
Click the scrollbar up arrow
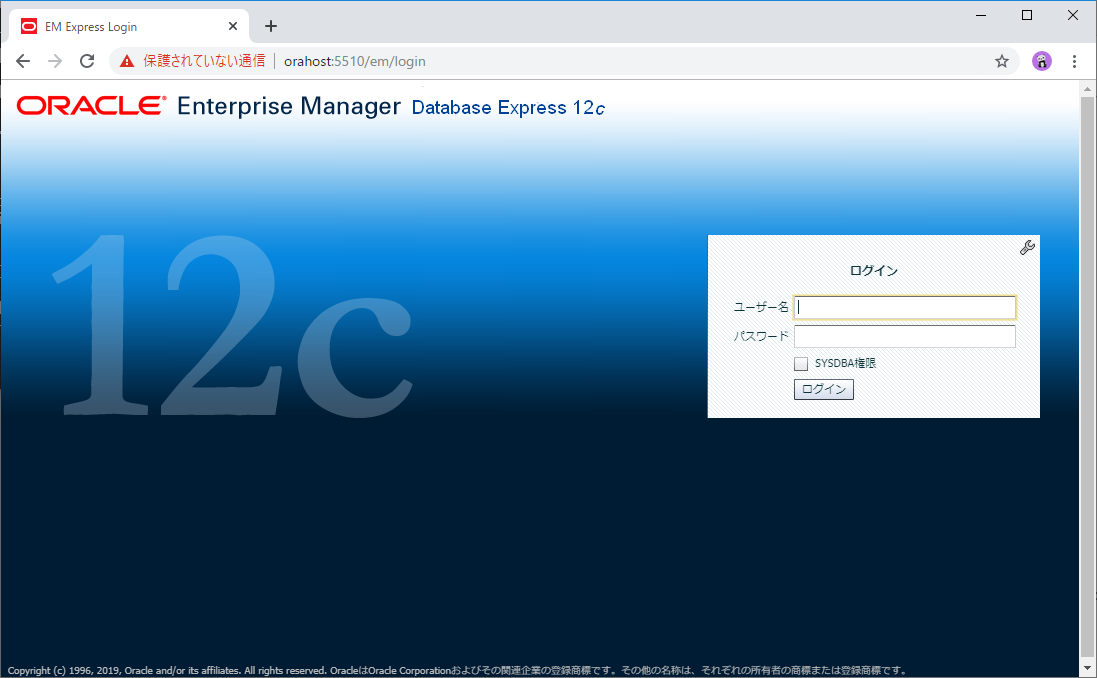click(1087, 89)
